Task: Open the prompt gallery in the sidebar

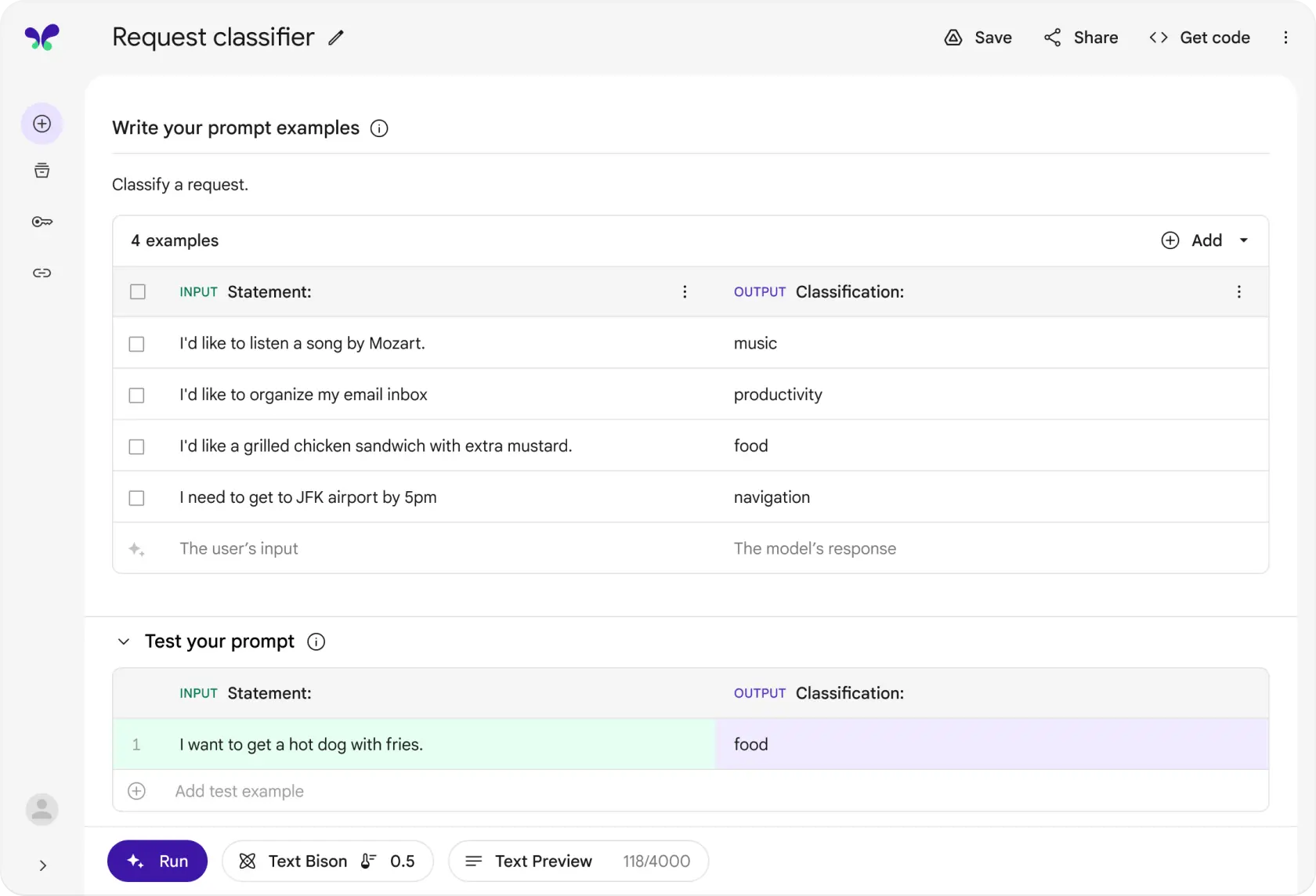Action: [42, 170]
